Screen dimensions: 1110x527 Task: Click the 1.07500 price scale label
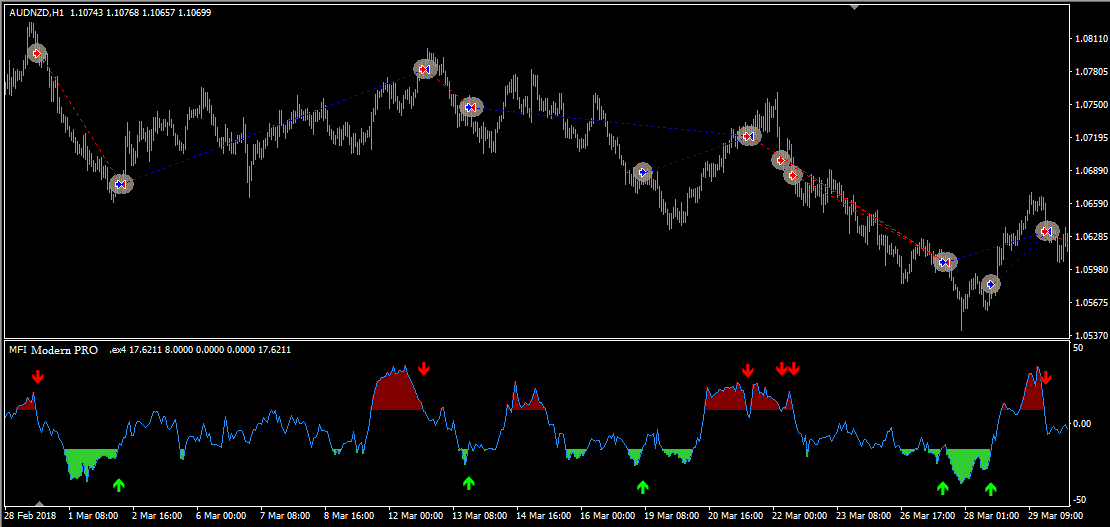(x=1091, y=105)
